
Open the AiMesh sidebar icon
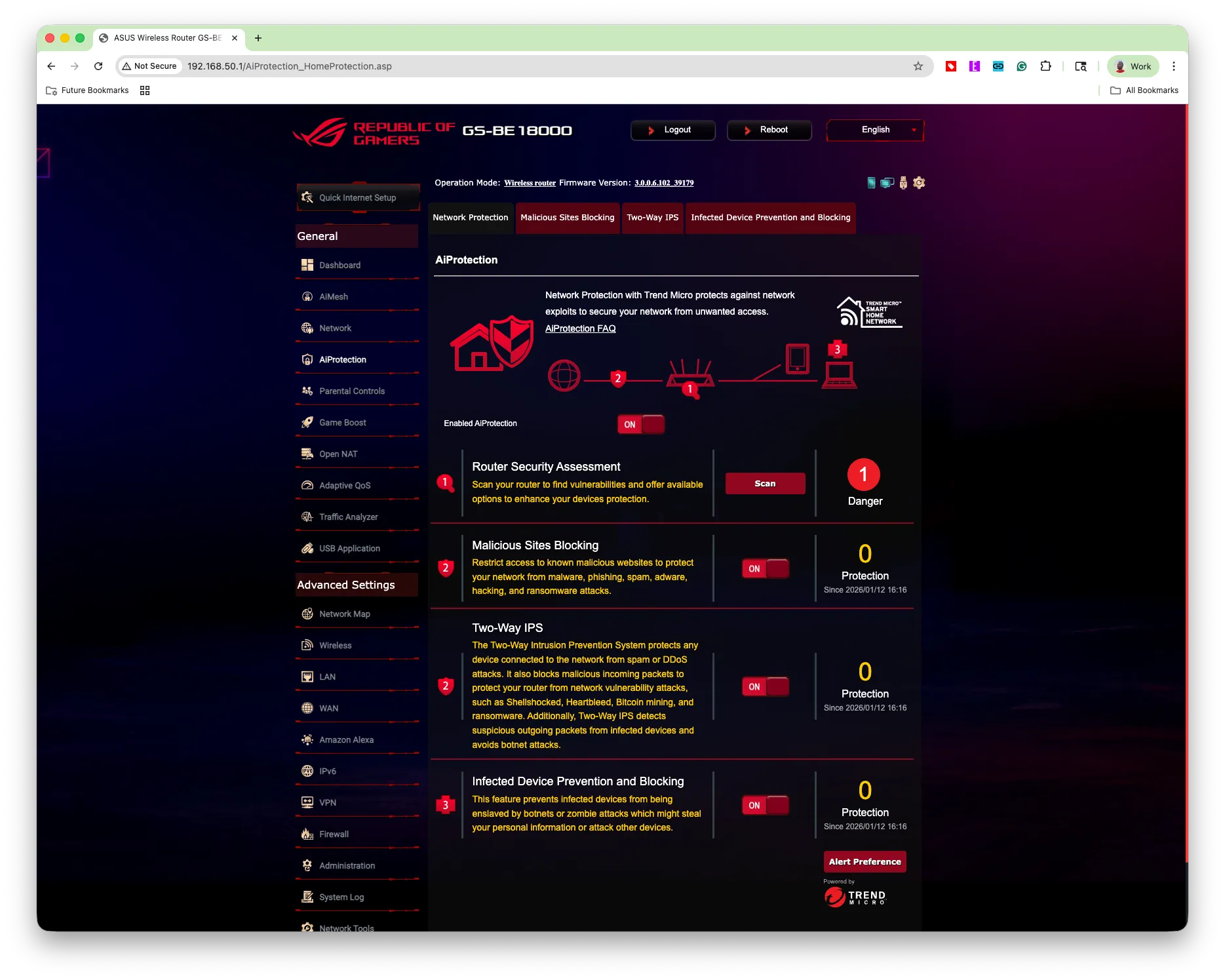pos(307,296)
